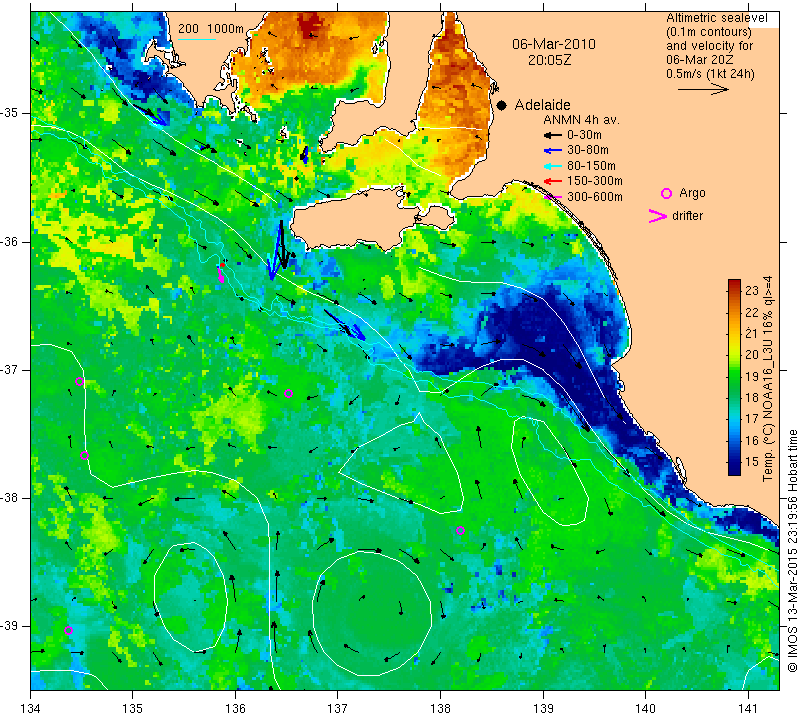Click the 0.5m/s (1kt 24h) scale text
Screen dimensions: 800x720
coord(710,74)
